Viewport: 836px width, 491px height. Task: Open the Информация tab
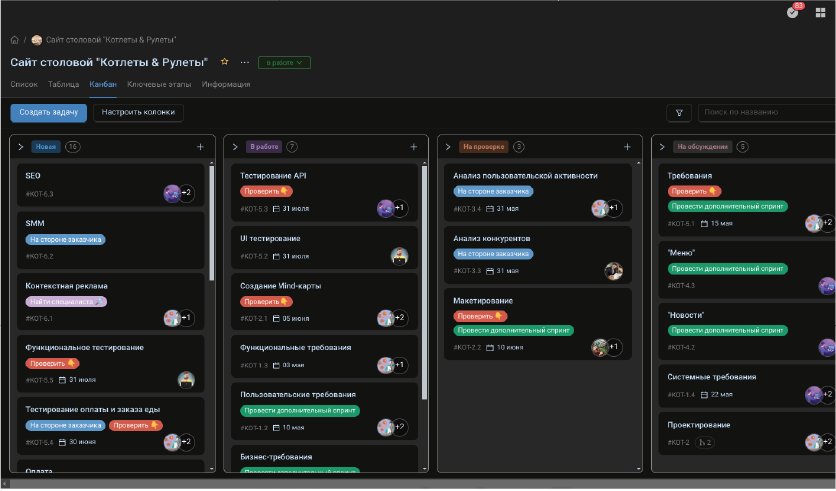pos(226,84)
